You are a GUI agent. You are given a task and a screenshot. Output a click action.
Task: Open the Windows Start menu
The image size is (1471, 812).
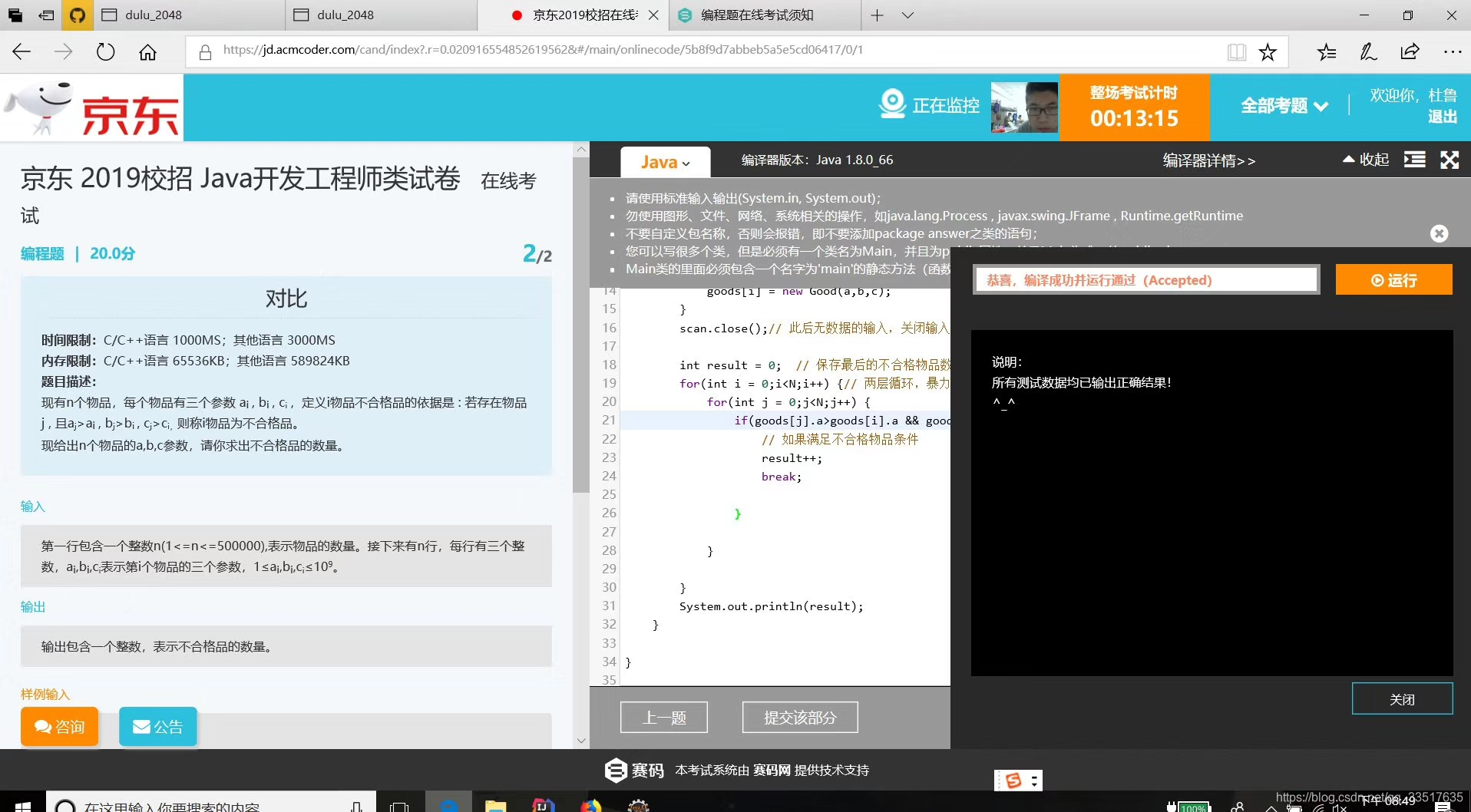22,804
